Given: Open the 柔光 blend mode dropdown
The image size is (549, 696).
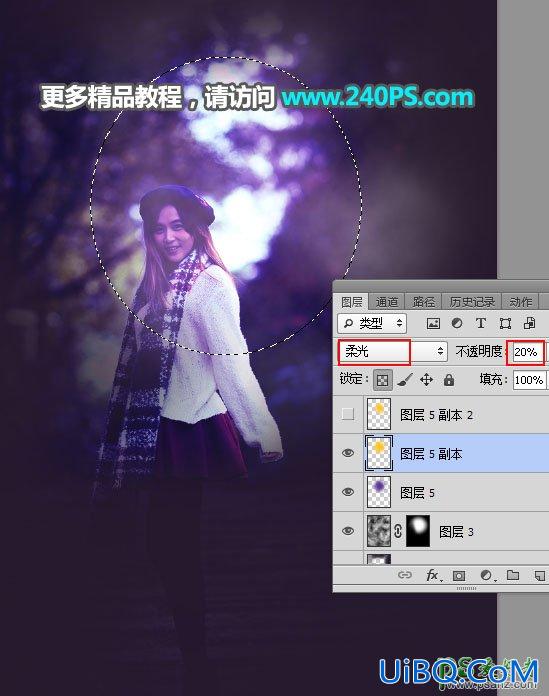Looking at the screenshot, I should [x=392, y=352].
